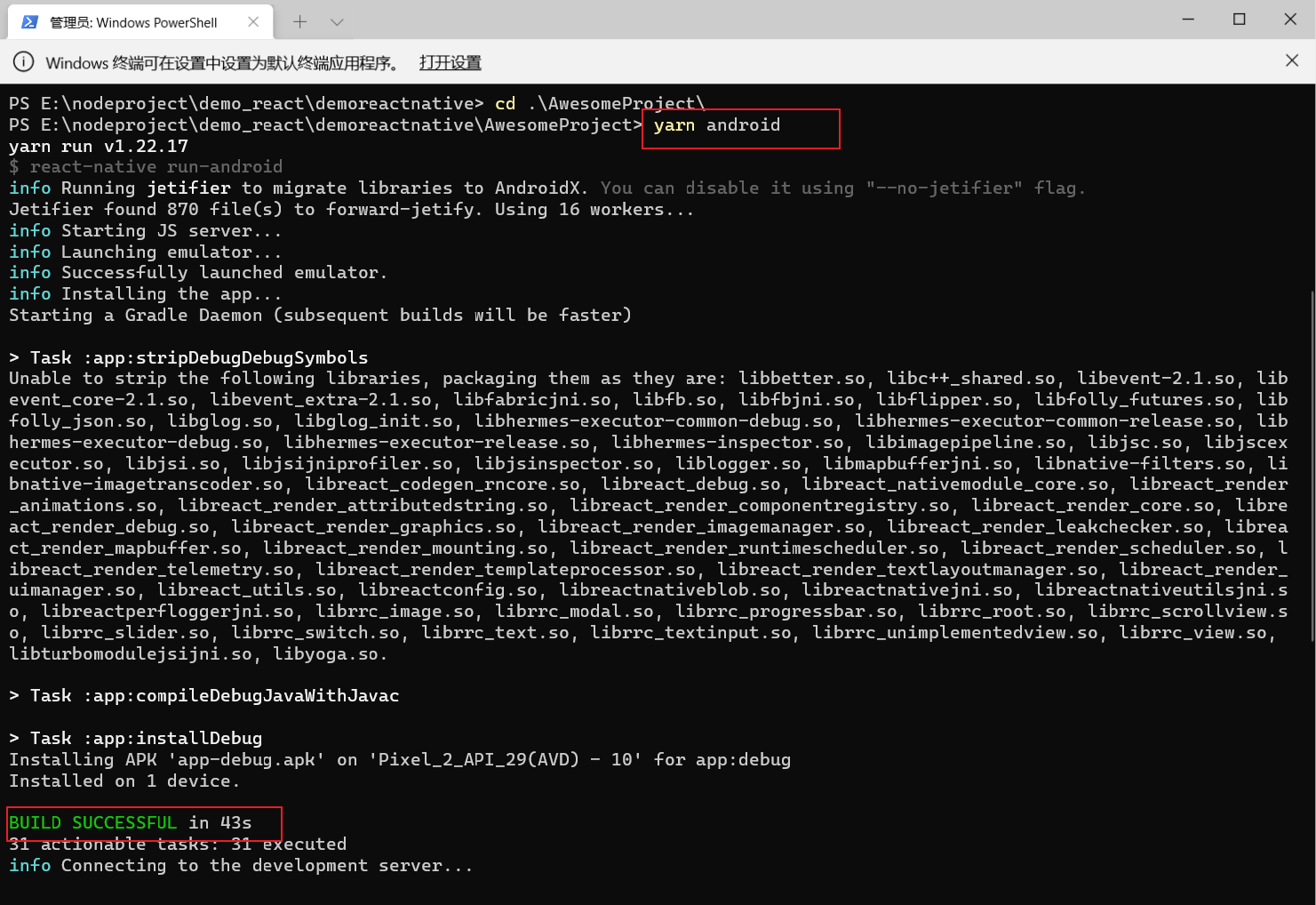Click the PowerShell icon on the terminal tab

(30, 21)
